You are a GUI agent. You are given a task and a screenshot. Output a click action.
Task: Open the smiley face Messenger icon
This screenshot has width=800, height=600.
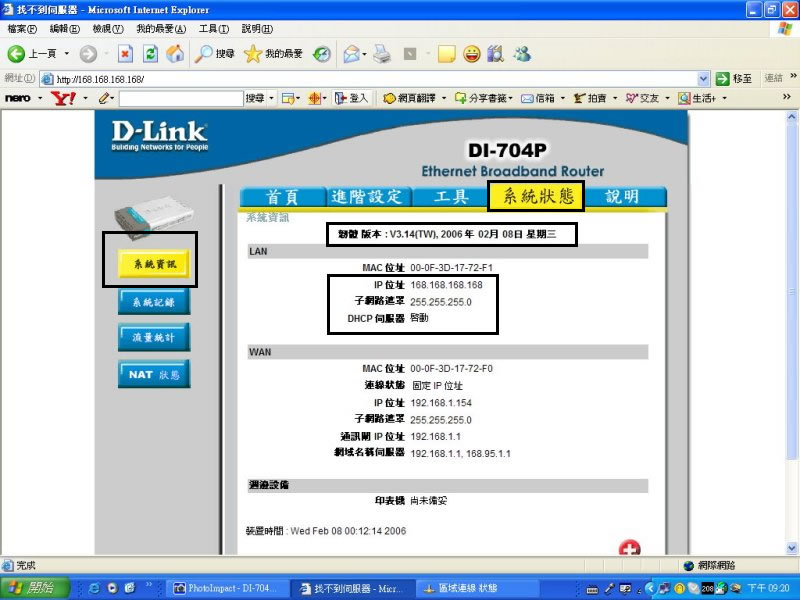click(472, 54)
